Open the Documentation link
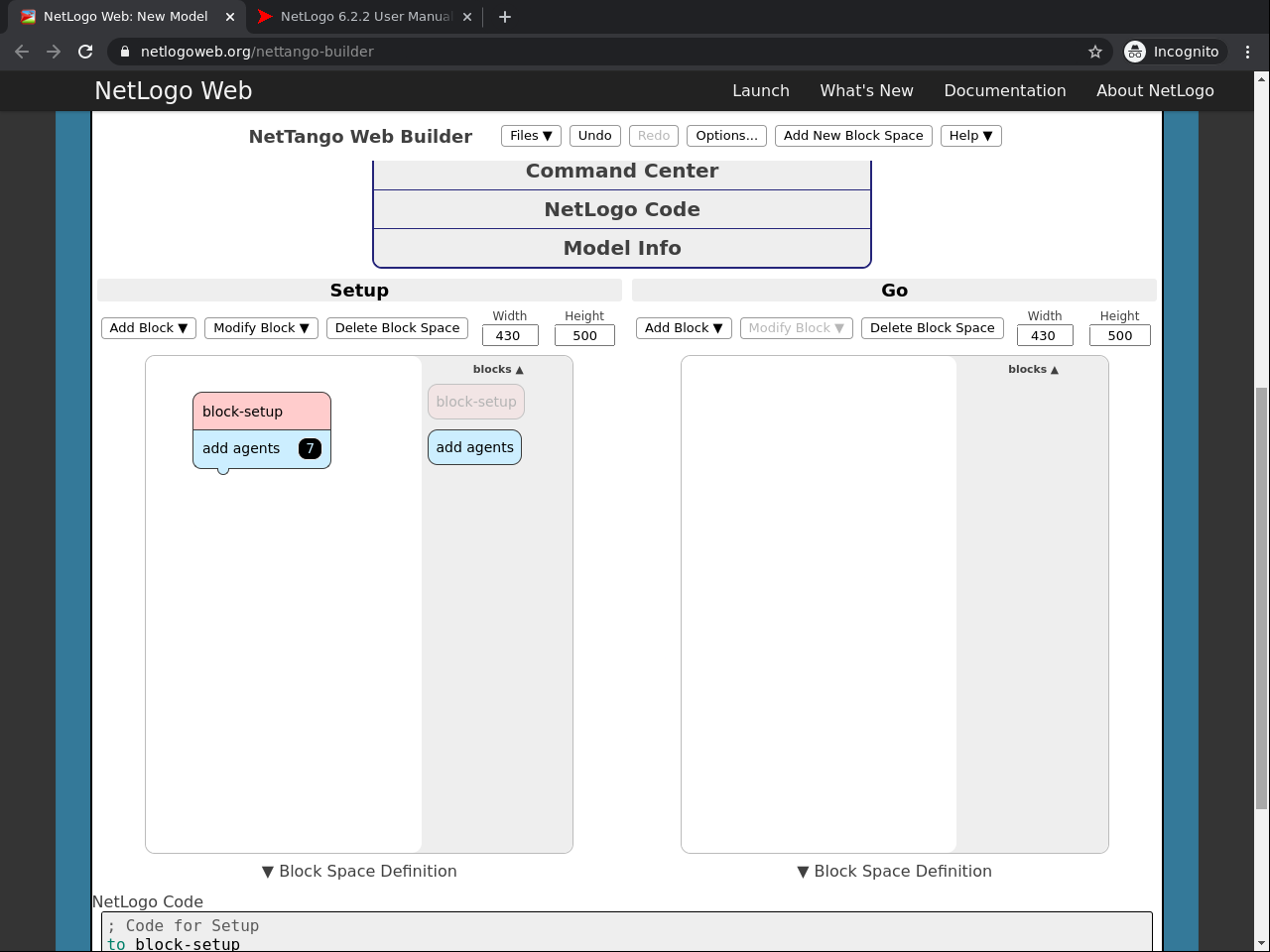Image resolution: width=1270 pixels, height=952 pixels. (x=1005, y=90)
